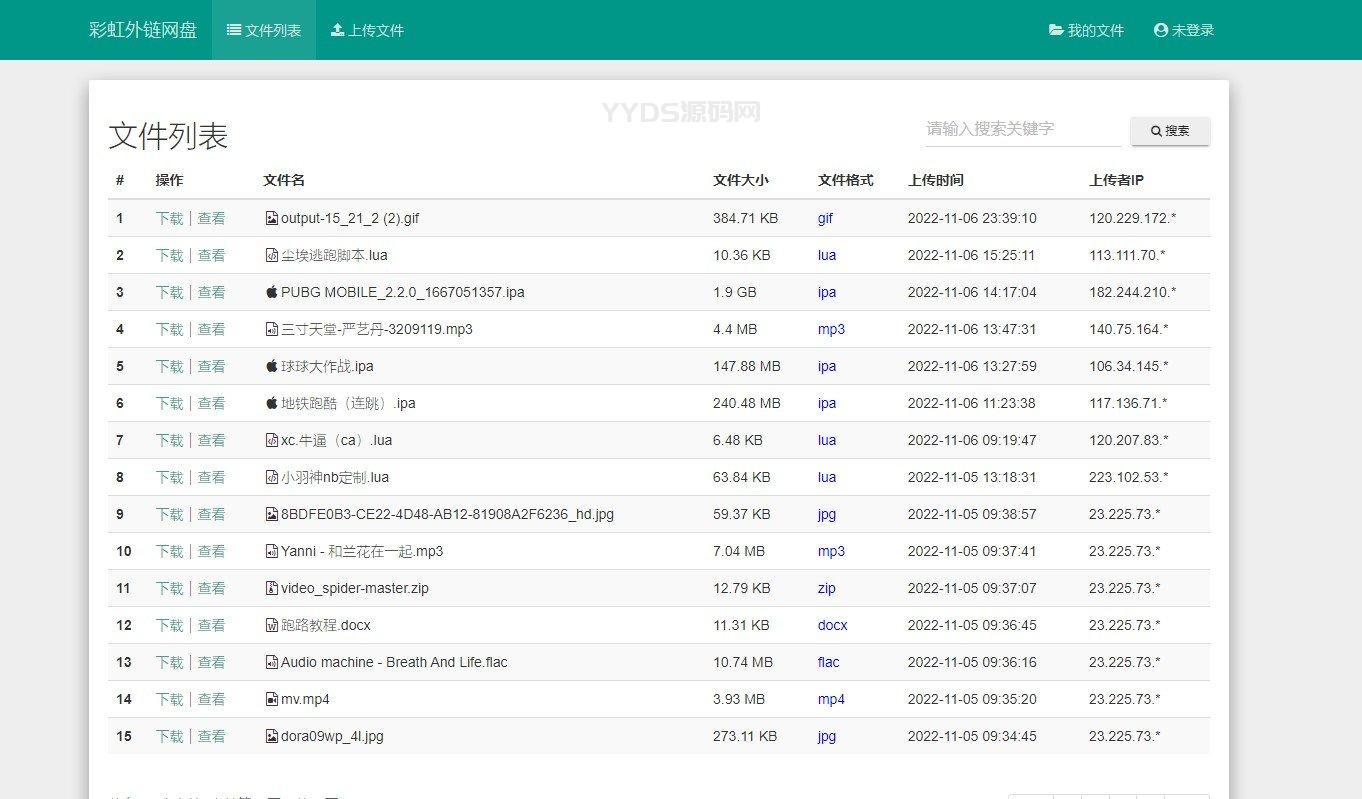Open 我的文件 in the top bar

pos(1086,30)
